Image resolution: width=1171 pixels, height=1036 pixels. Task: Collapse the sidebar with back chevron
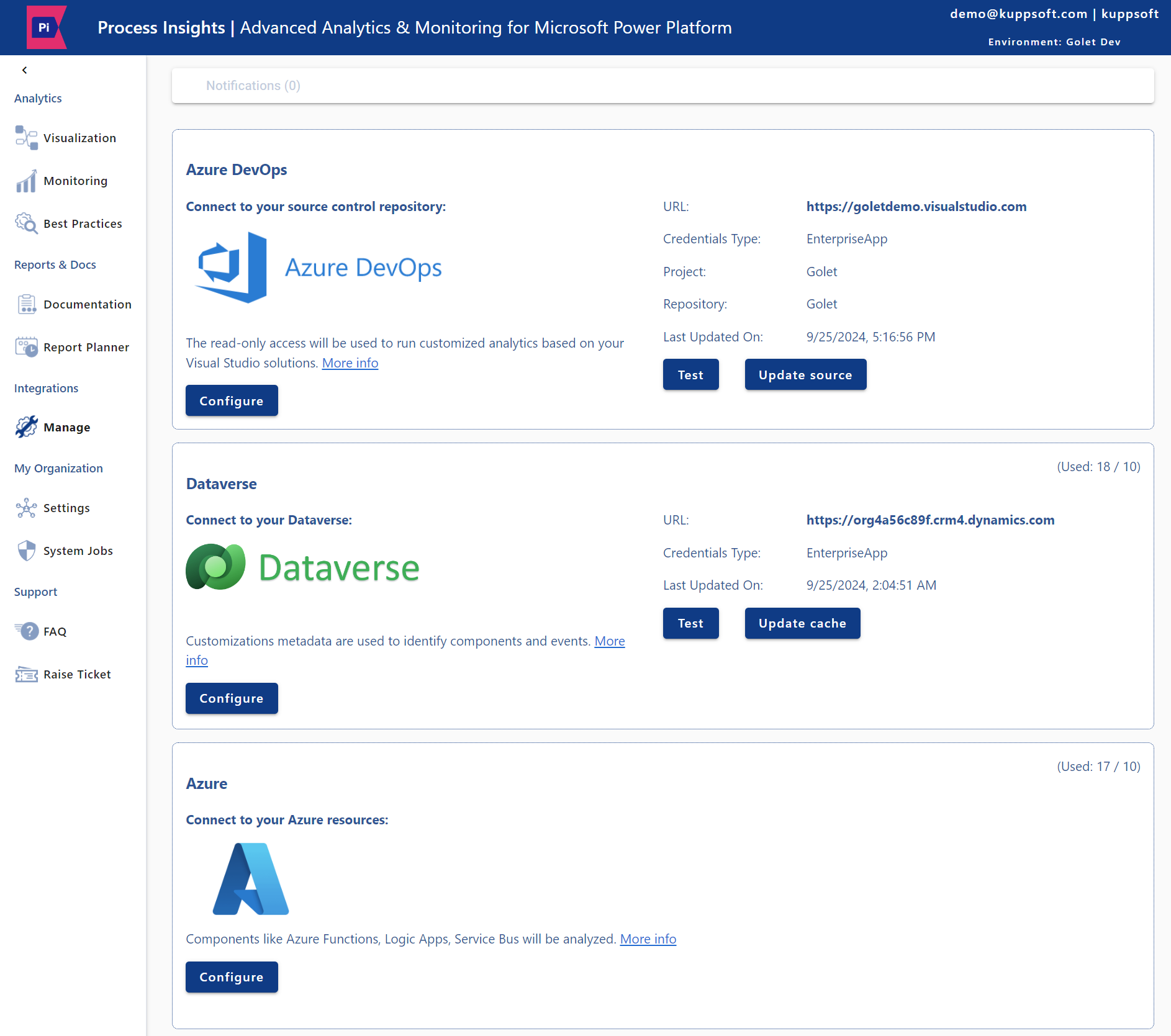[x=25, y=70]
